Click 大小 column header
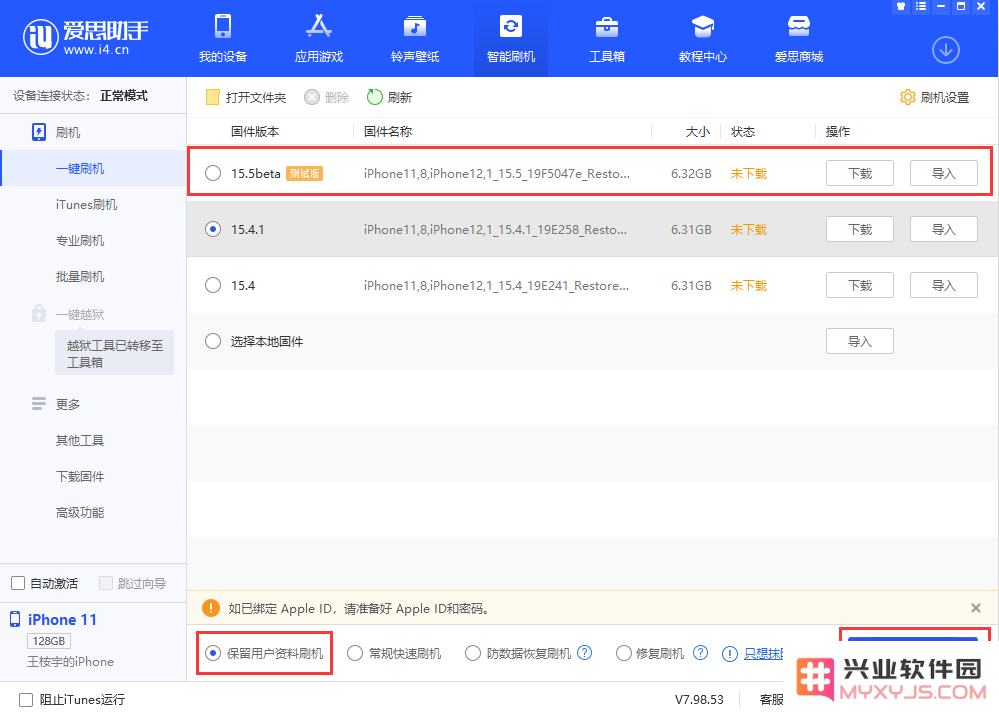Image resolution: width=999 pixels, height=716 pixels. [x=697, y=131]
